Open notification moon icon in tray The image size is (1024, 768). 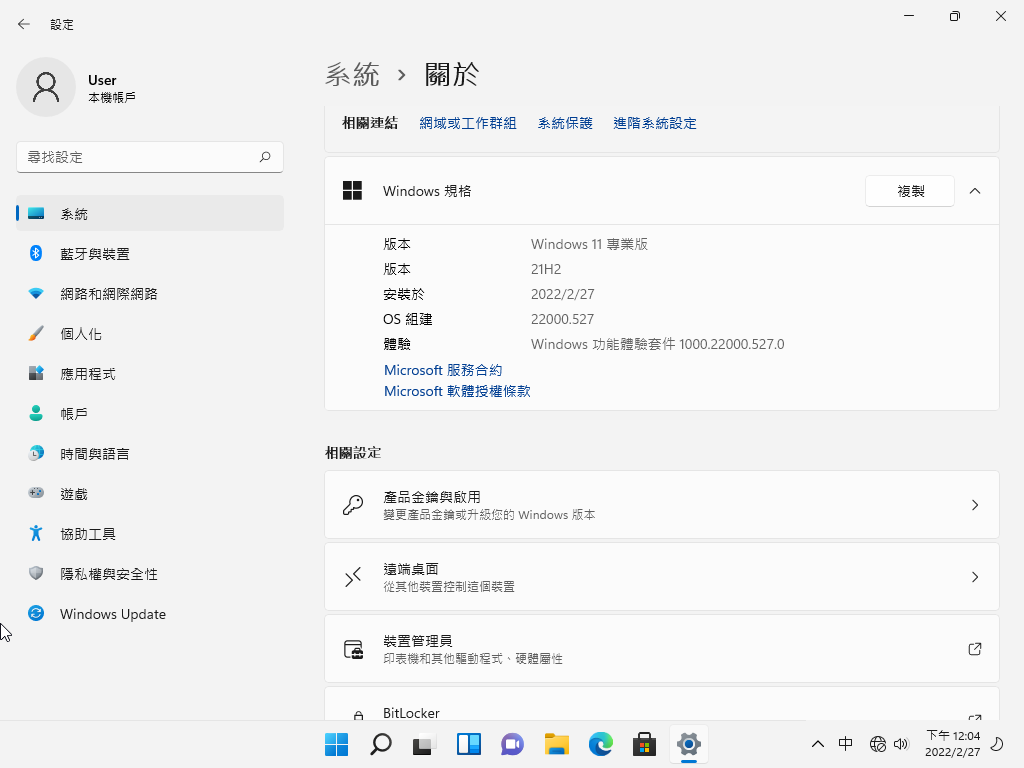[997, 744]
